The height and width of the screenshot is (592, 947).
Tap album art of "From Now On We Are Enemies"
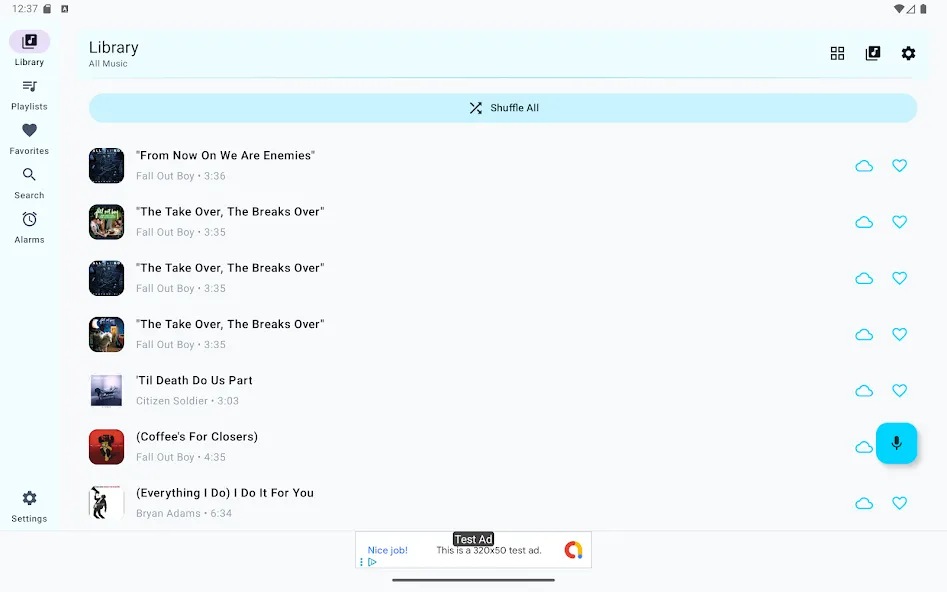pyautogui.click(x=106, y=166)
